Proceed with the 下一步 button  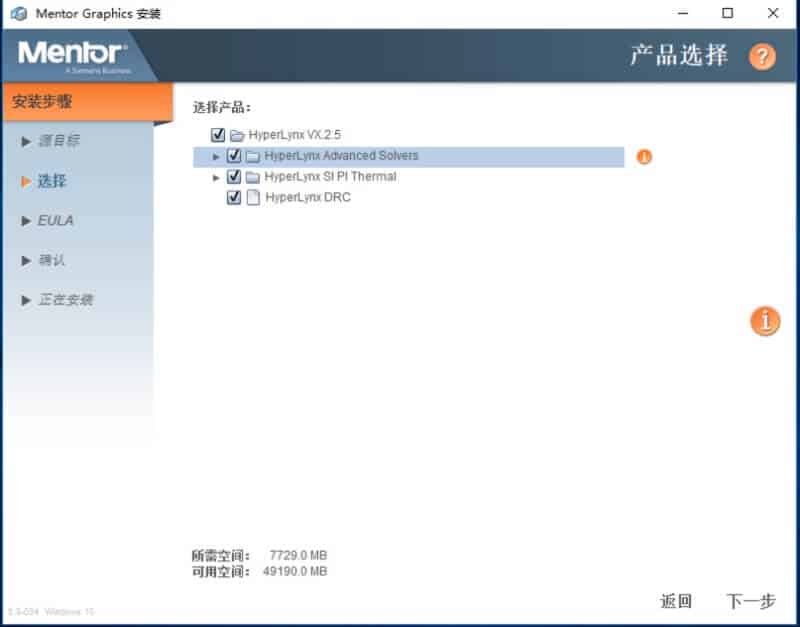coord(751,601)
